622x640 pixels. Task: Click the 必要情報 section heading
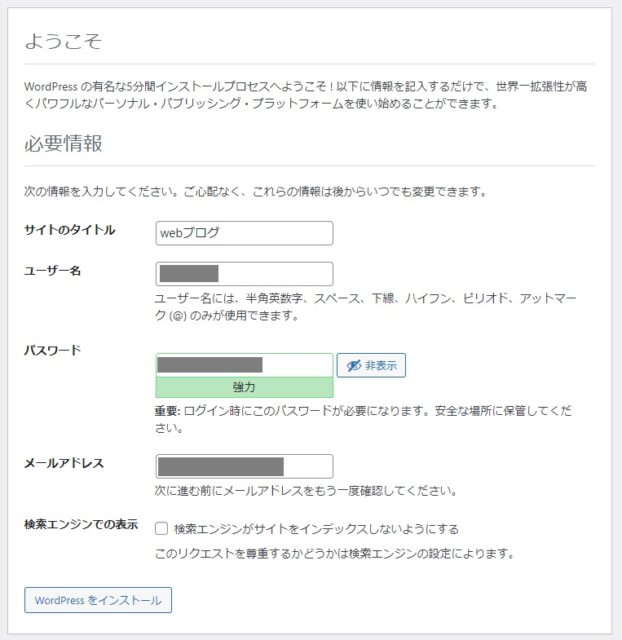click(x=63, y=143)
